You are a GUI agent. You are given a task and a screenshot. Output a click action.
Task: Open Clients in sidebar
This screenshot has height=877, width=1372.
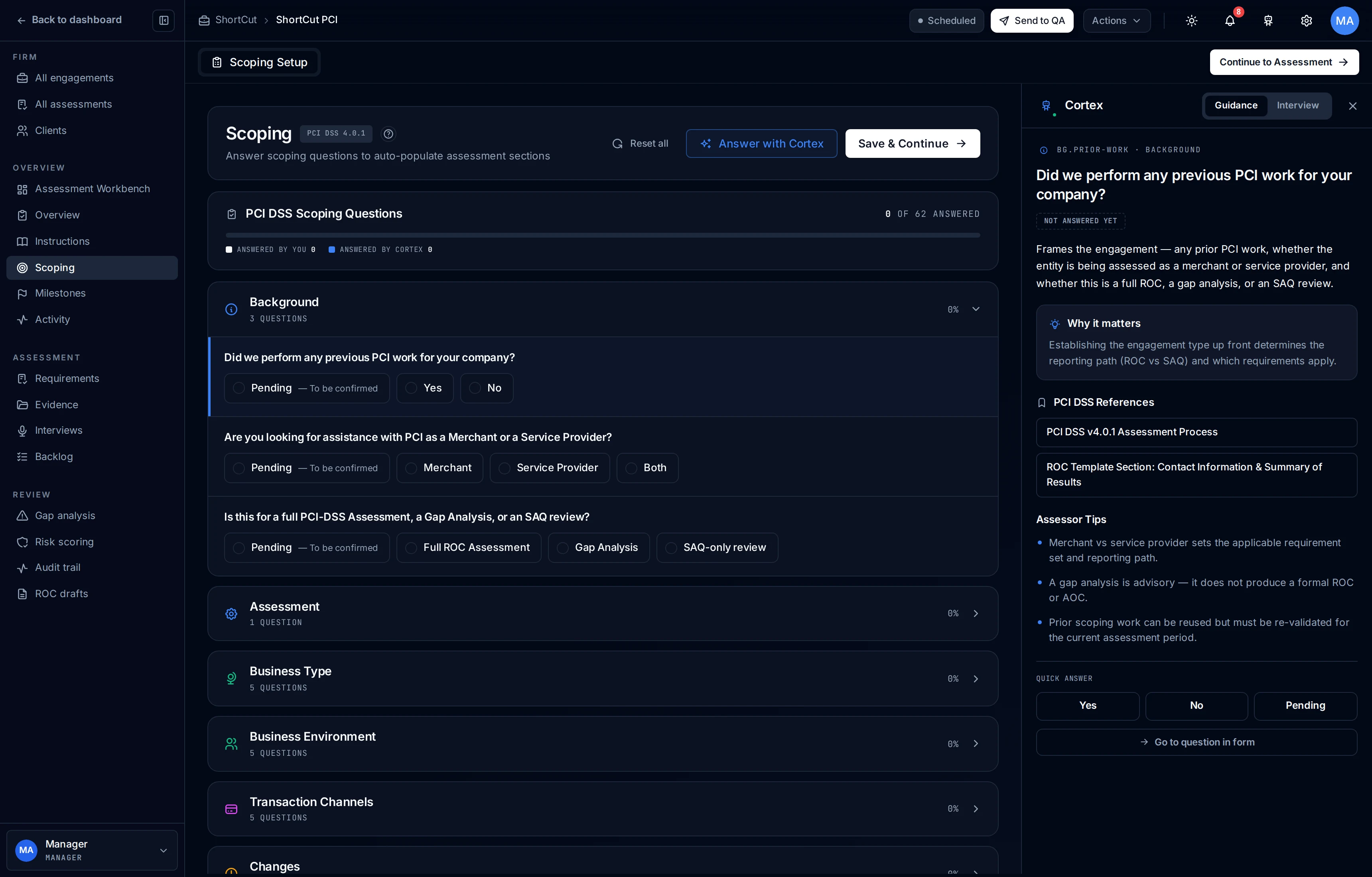[92, 130]
